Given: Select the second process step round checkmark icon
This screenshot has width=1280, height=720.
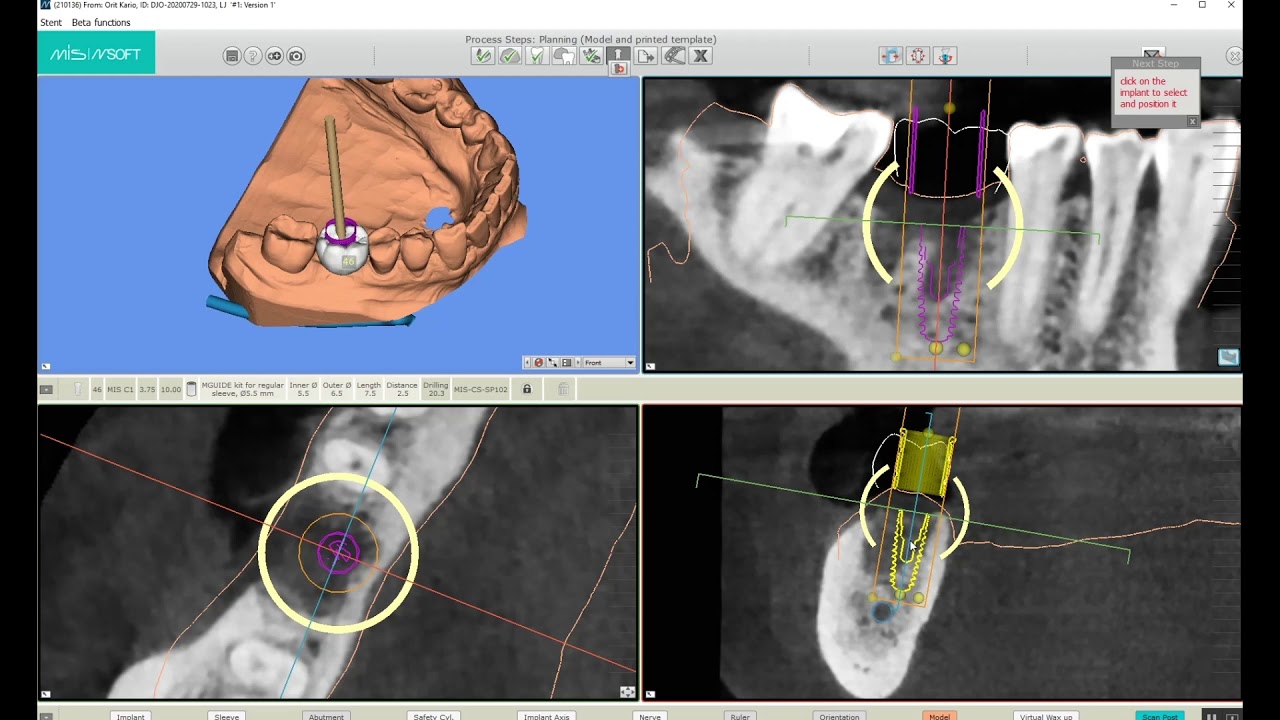Looking at the screenshot, I should [x=510, y=56].
